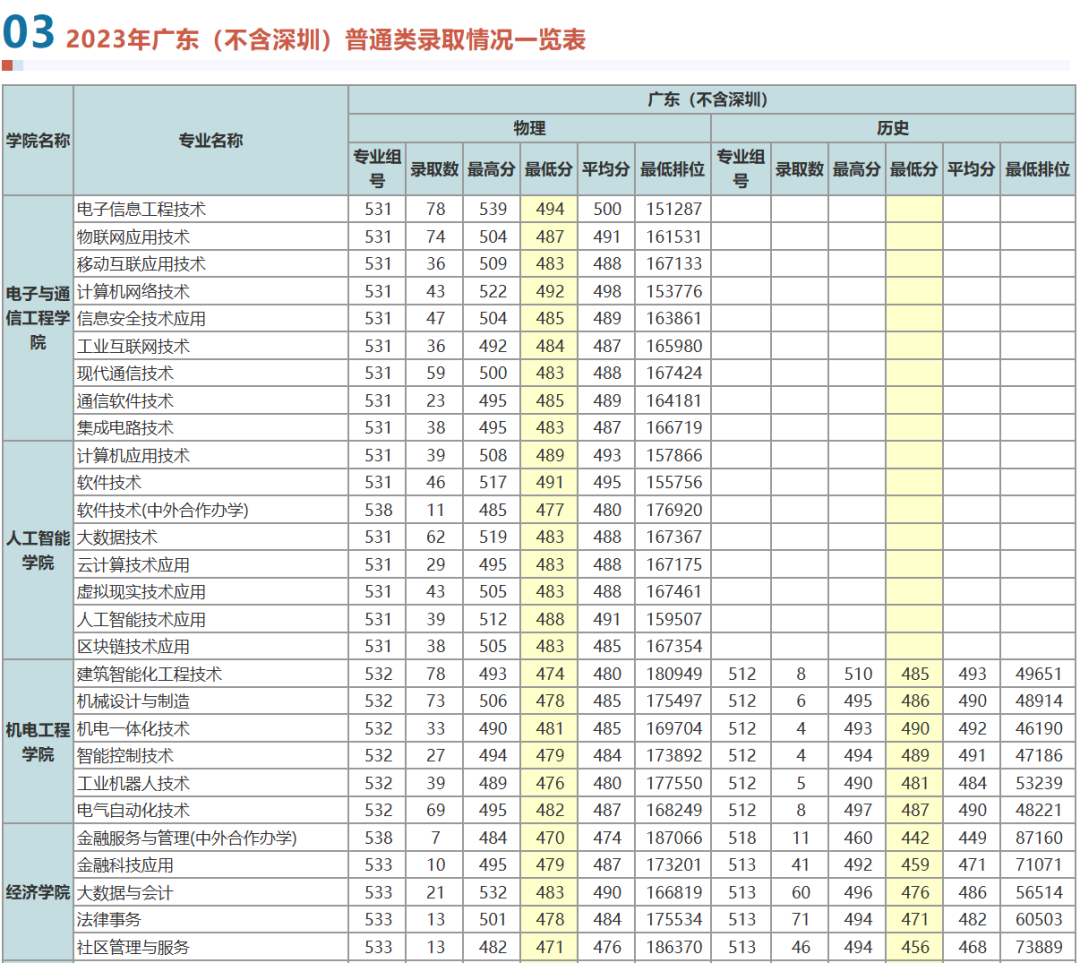Click the major 信息安全技术应用
Screen dimensions: 1080x963
[x=141, y=319]
